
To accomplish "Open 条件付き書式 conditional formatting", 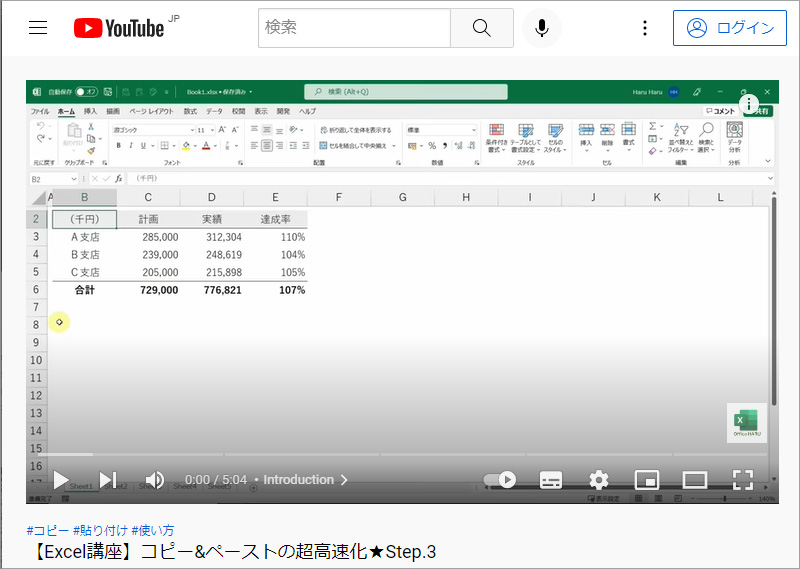I will (496, 138).
